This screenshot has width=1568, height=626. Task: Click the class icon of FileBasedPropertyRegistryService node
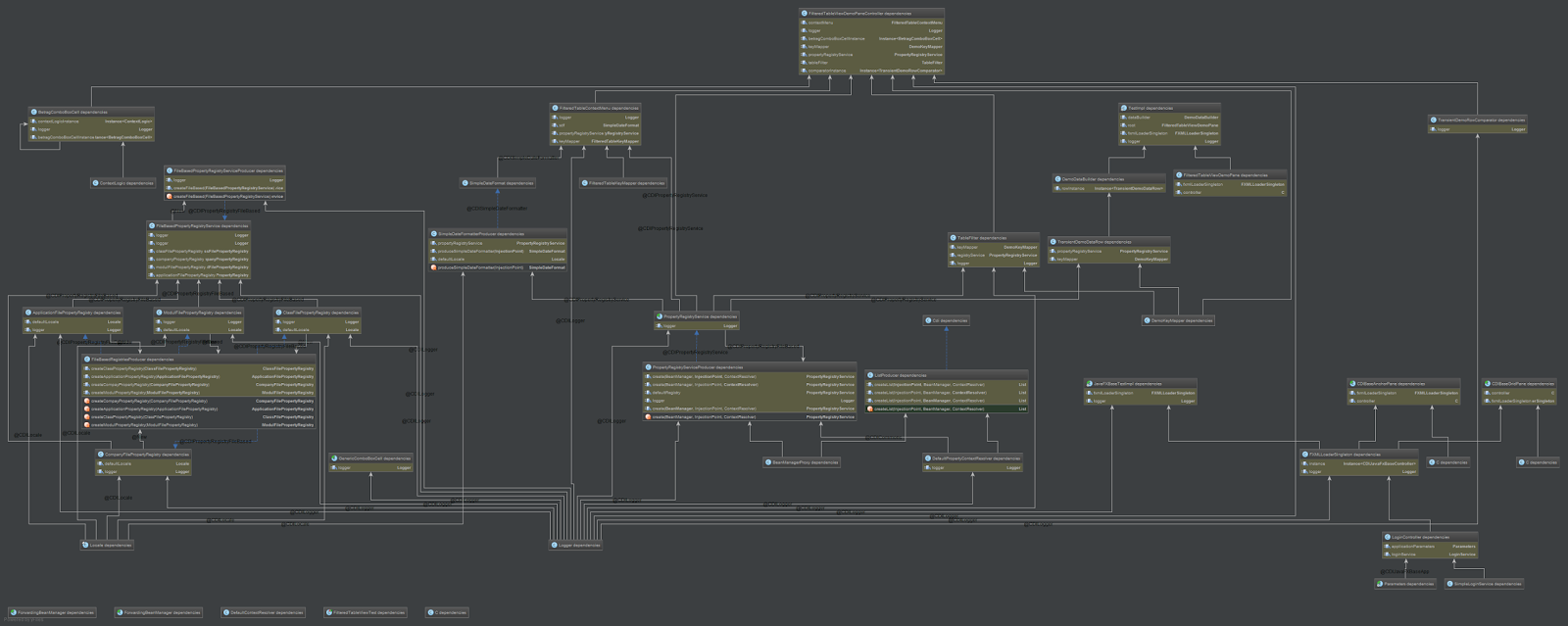(153, 225)
